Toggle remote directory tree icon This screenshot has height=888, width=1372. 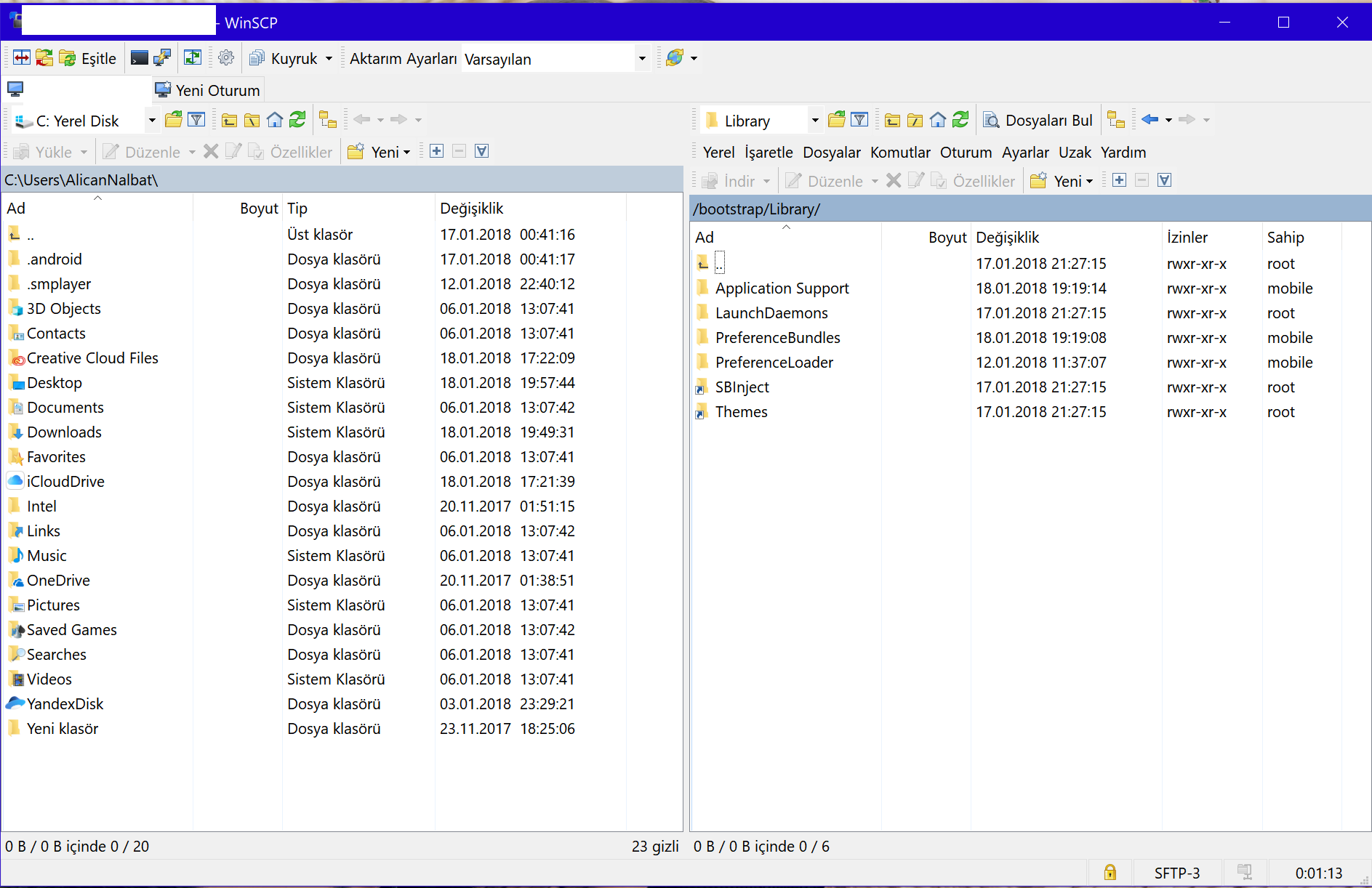pos(1116,120)
